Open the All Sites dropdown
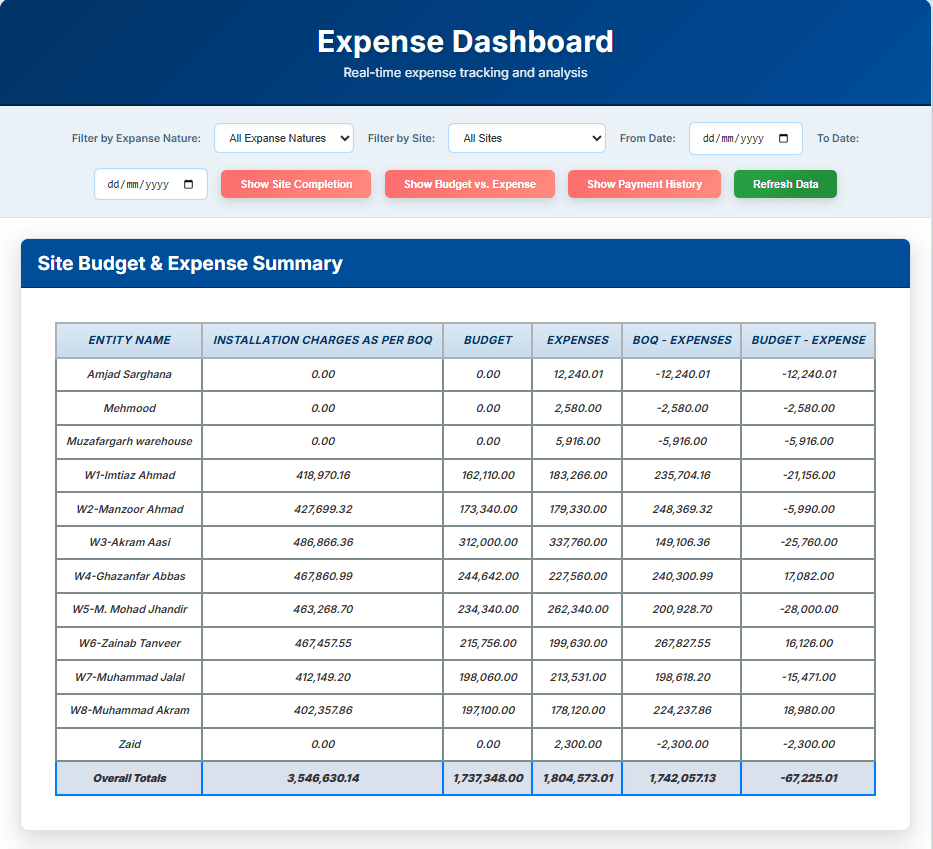This screenshot has height=849, width=933. (527, 138)
